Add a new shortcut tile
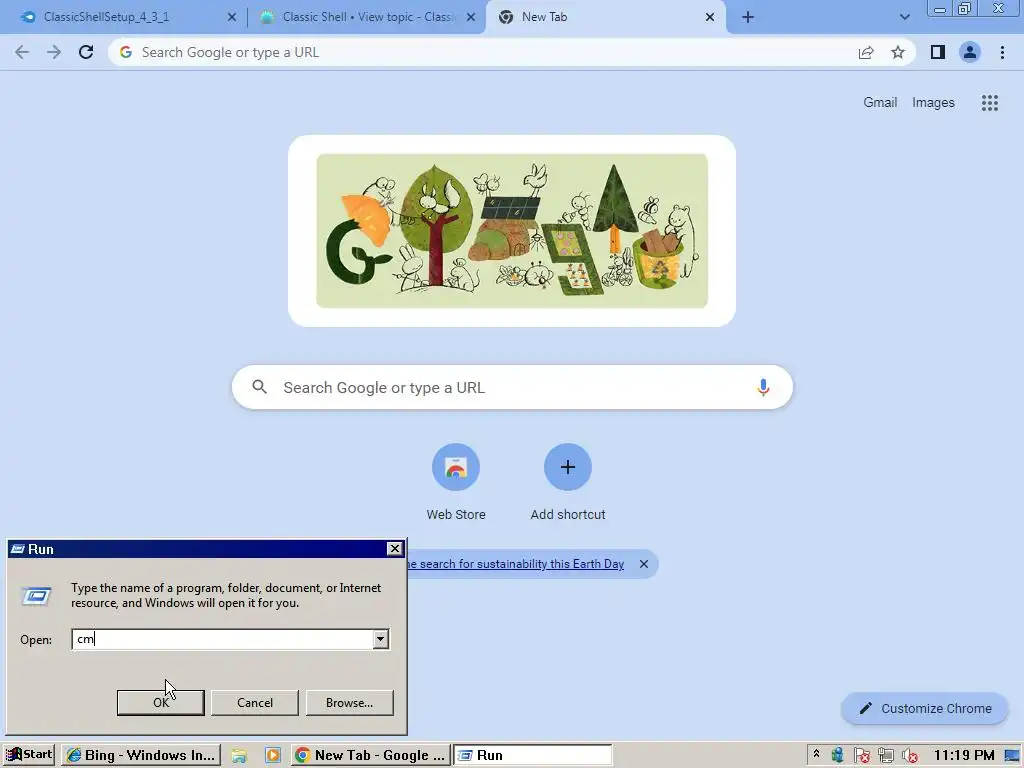This screenshot has height=768, width=1024. 568,483
